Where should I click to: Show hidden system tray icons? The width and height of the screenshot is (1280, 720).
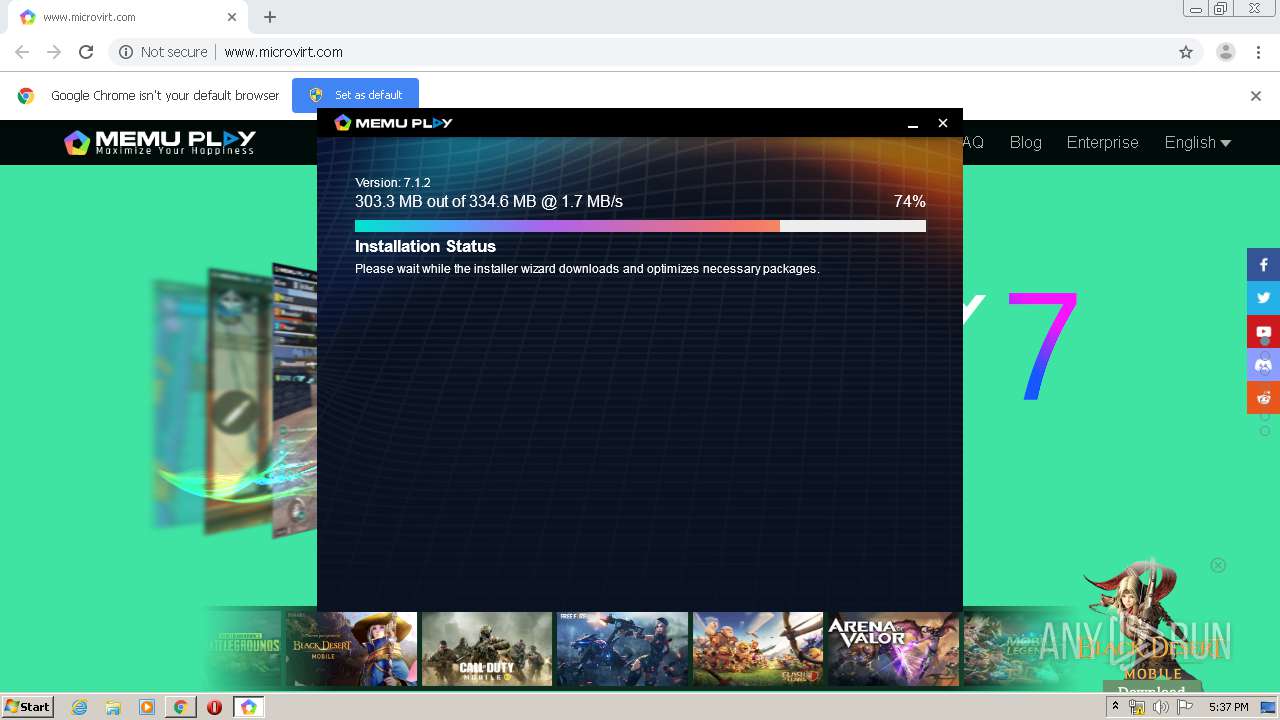point(1115,707)
